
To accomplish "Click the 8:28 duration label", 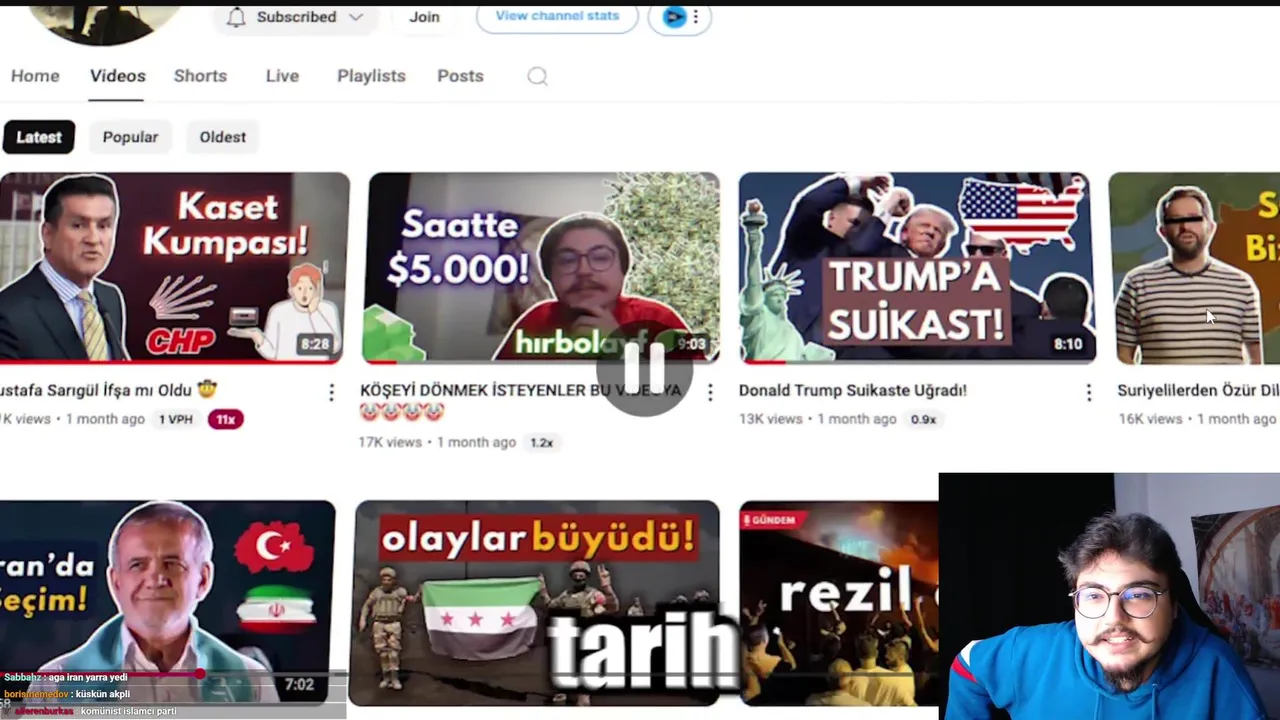I will point(314,344).
